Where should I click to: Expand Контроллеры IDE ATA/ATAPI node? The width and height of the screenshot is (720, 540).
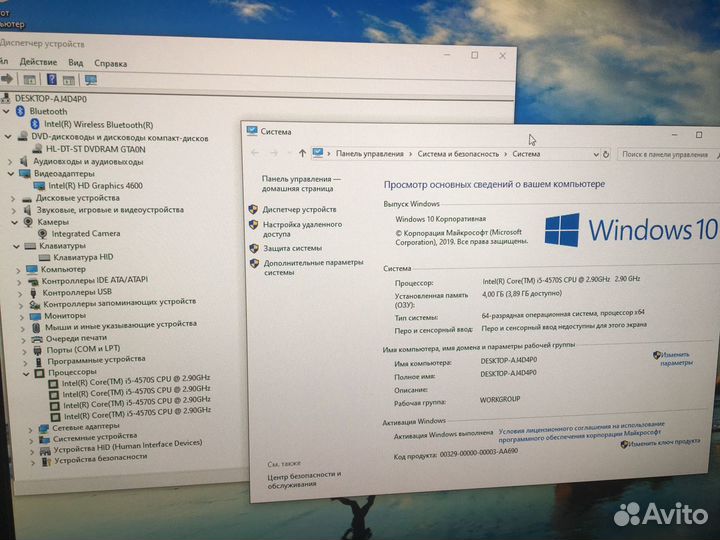[19, 281]
